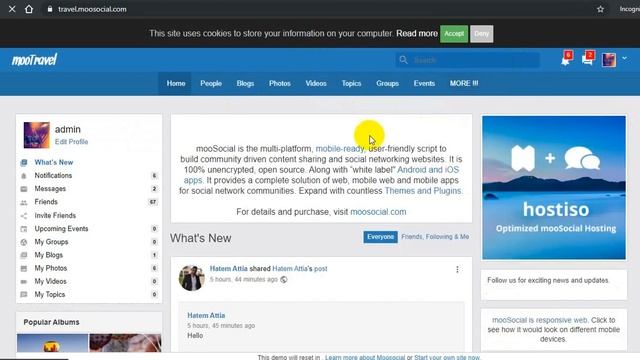Open the Invite Friends link
This screenshot has height=360, width=640.
click(x=55, y=215)
